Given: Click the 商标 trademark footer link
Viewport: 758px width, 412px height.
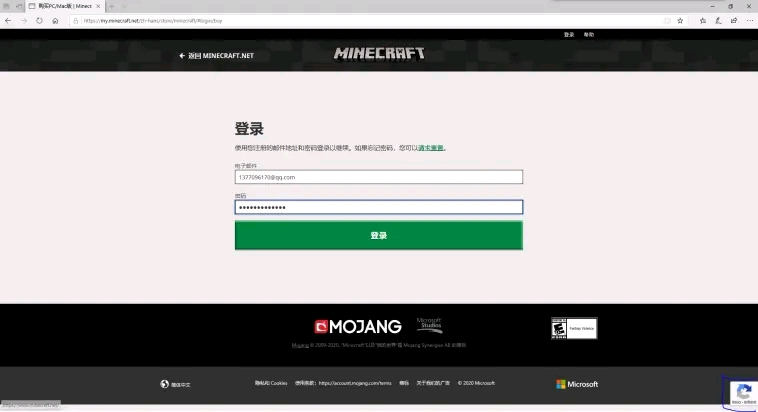Looking at the screenshot, I should click(404, 383).
